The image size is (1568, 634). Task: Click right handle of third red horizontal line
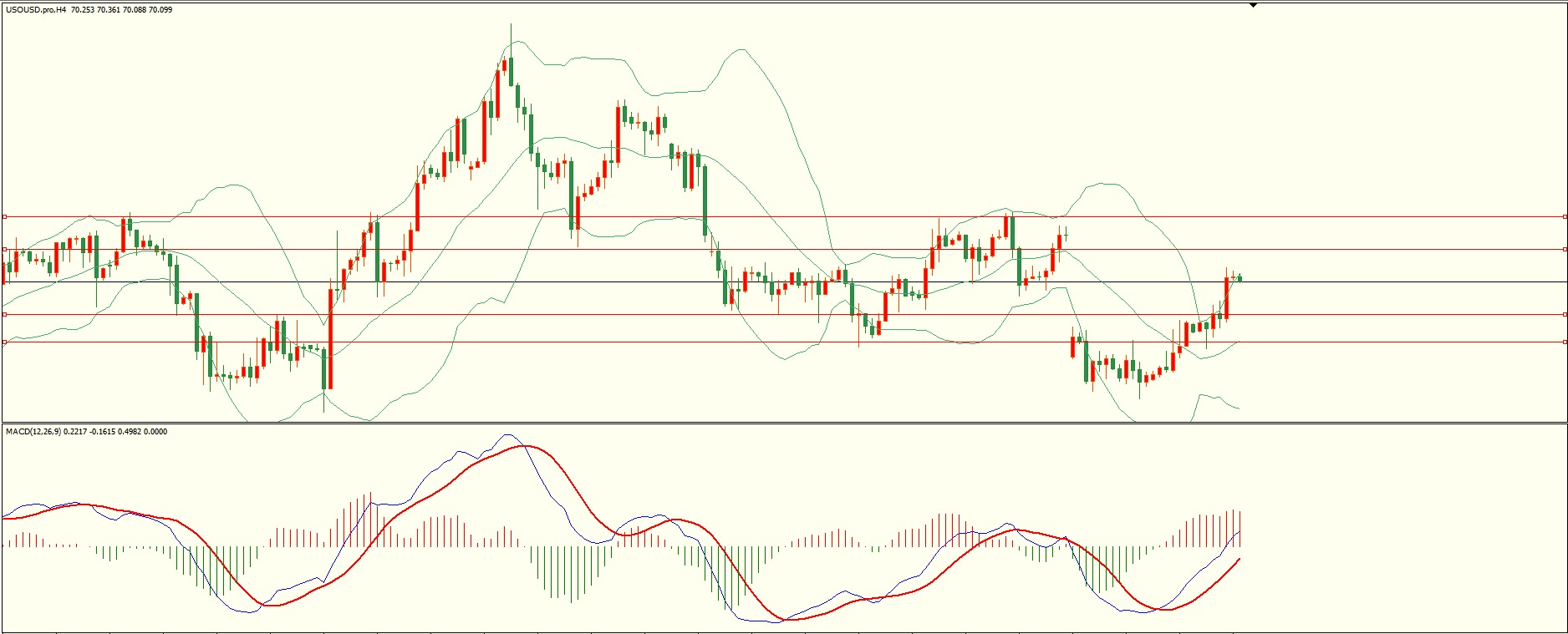pyautogui.click(x=1564, y=314)
